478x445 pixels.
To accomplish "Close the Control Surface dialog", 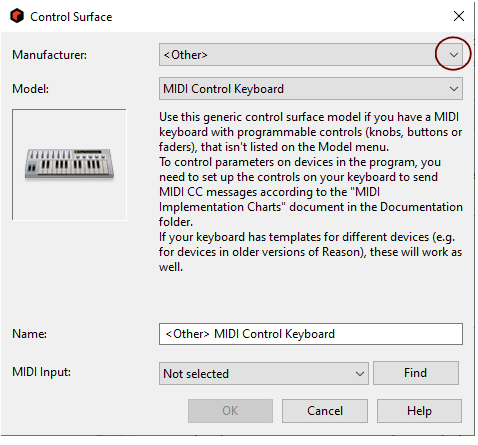I will (459, 16).
